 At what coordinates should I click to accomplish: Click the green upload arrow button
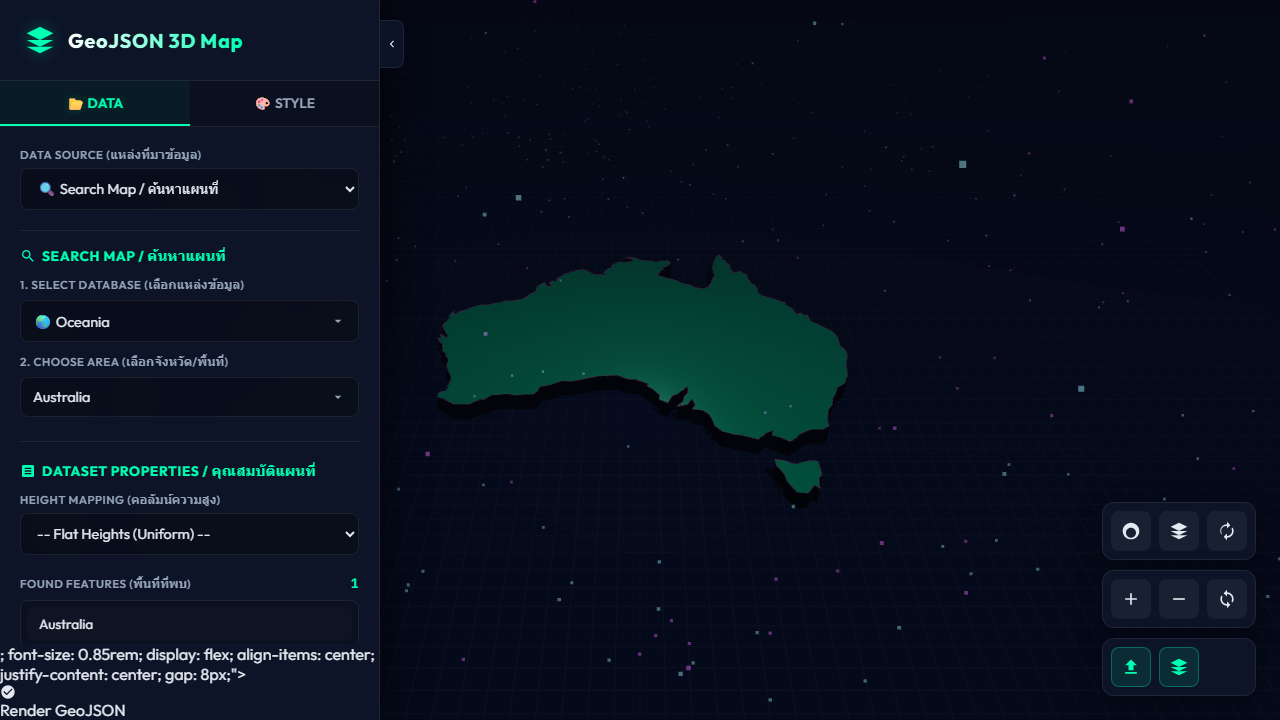coord(1131,667)
